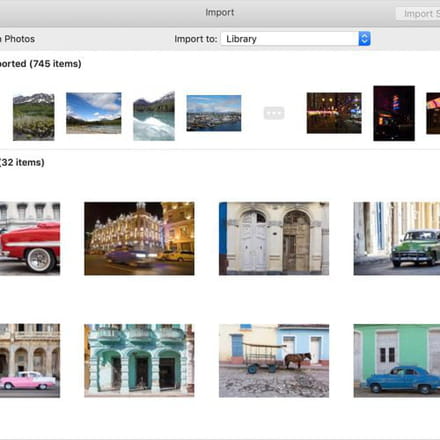Select the blue car by green wall photo

[x=397, y=361]
